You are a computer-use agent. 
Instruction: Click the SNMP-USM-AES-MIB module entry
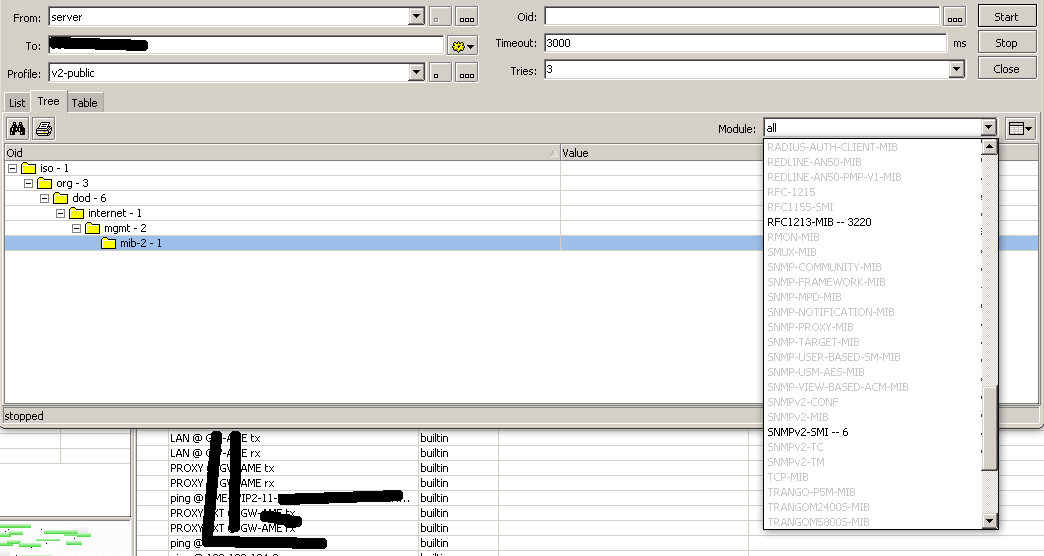point(816,372)
